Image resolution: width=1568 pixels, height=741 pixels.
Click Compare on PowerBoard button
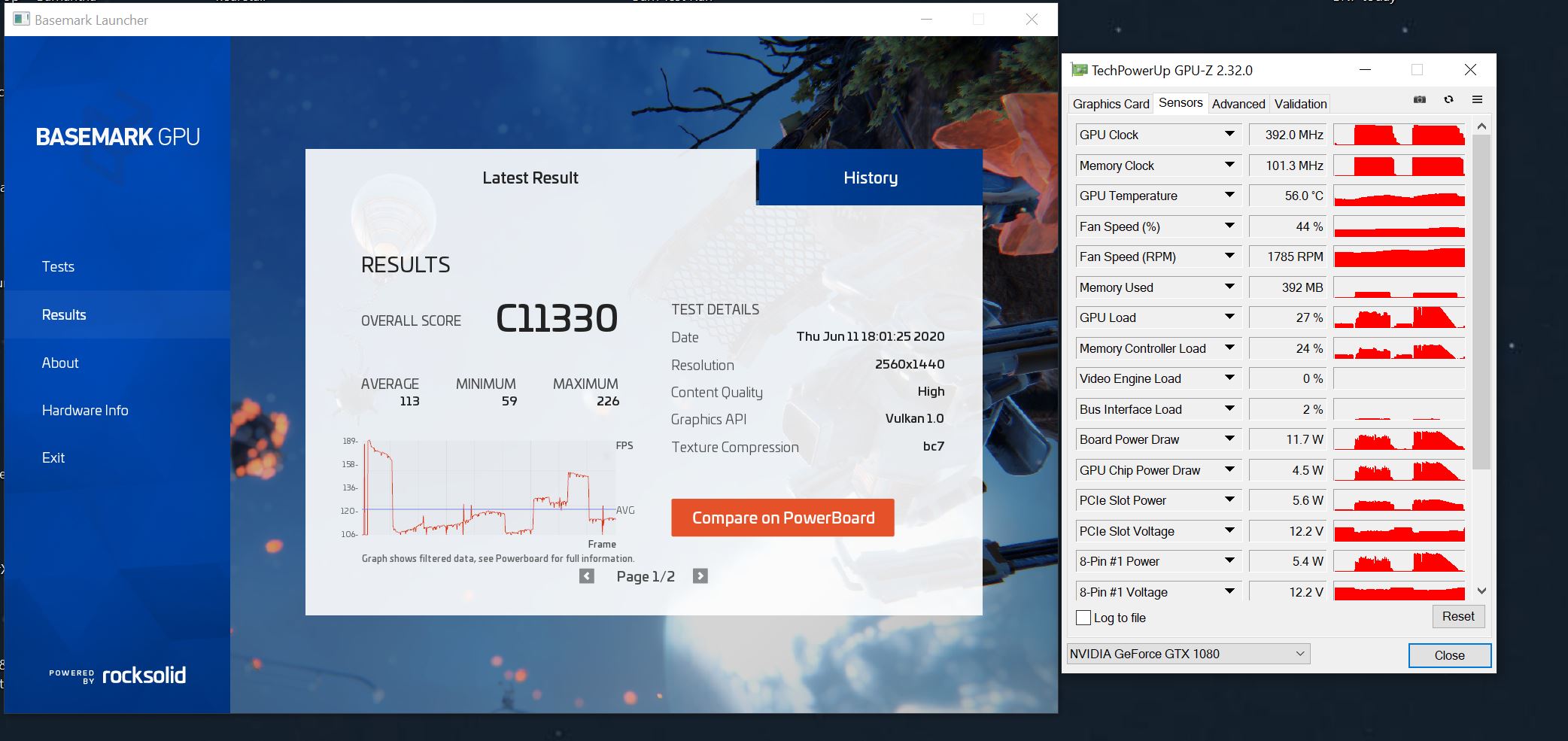pos(782,518)
